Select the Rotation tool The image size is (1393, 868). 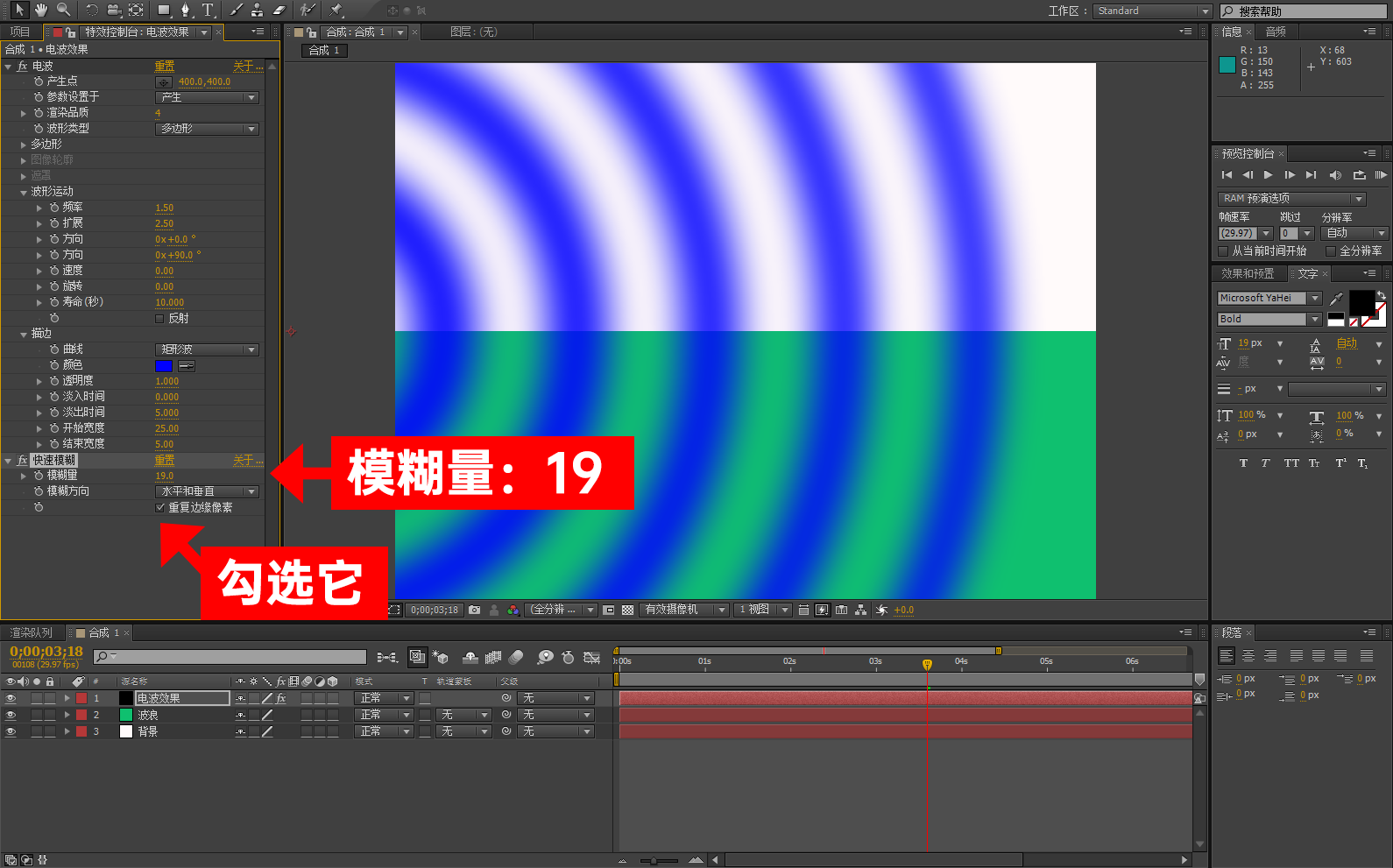pos(92,10)
